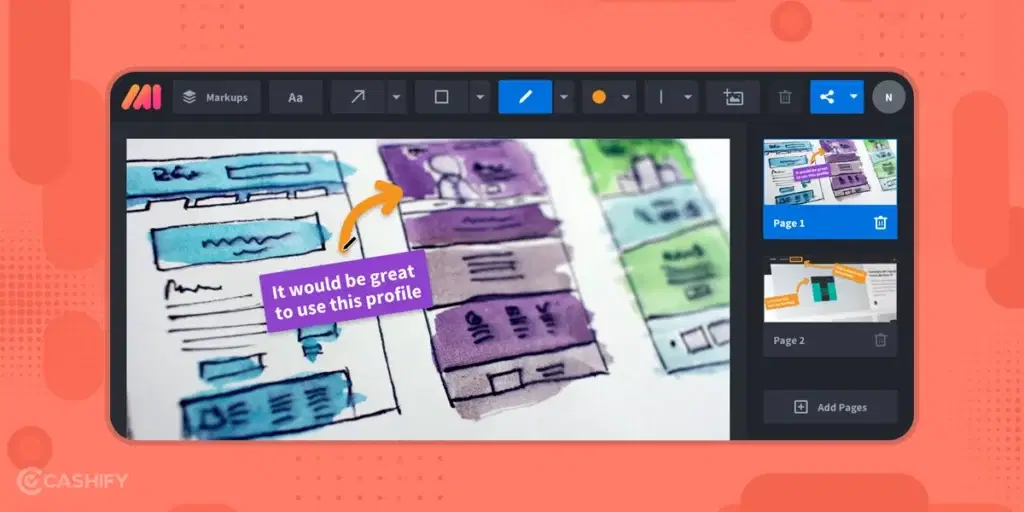Viewport: 1024px width, 512px height.
Task: Expand the pen tool dropdown
Action: [x=564, y=97]
